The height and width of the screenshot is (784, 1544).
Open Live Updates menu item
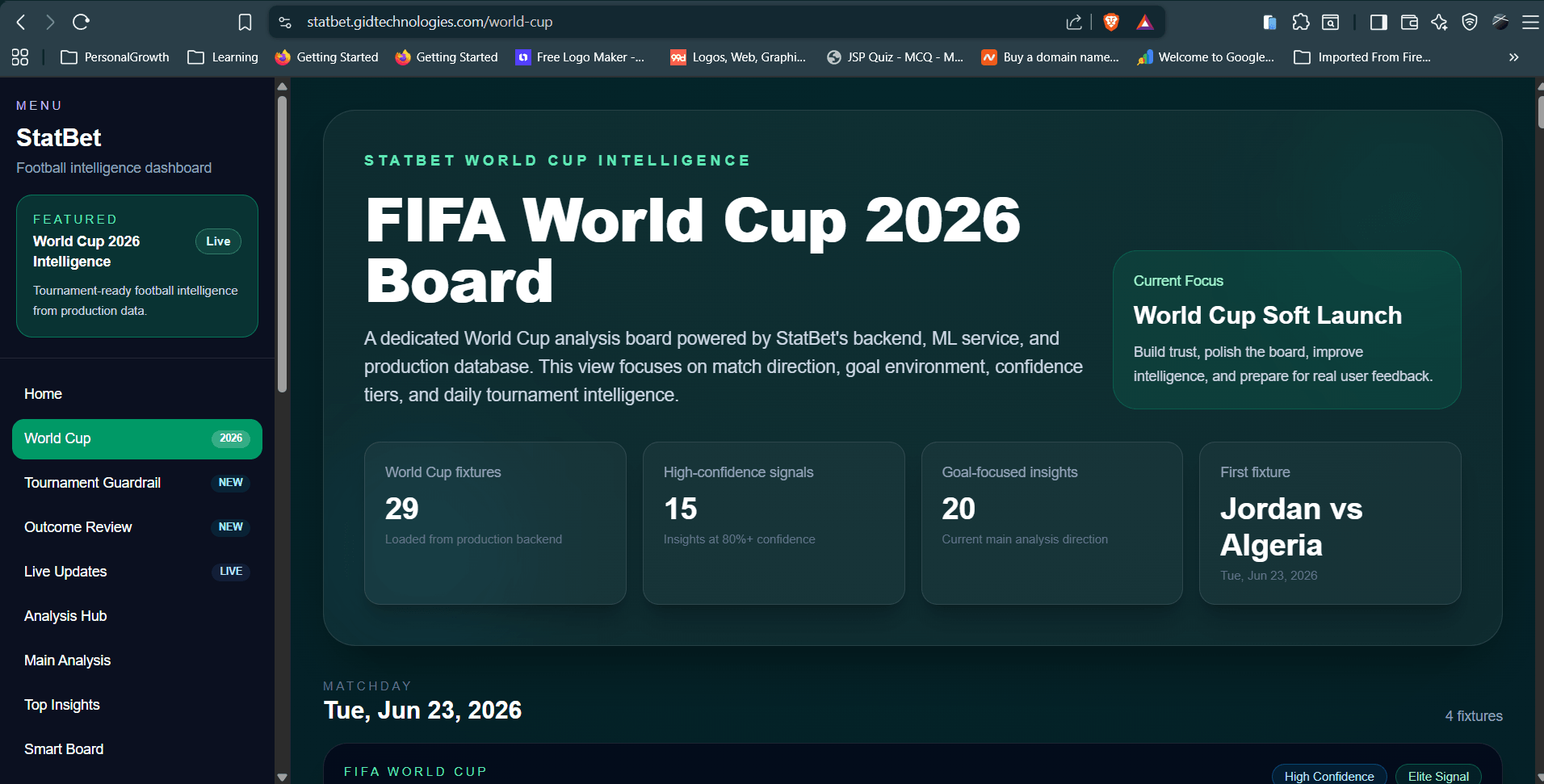point(137,572)
